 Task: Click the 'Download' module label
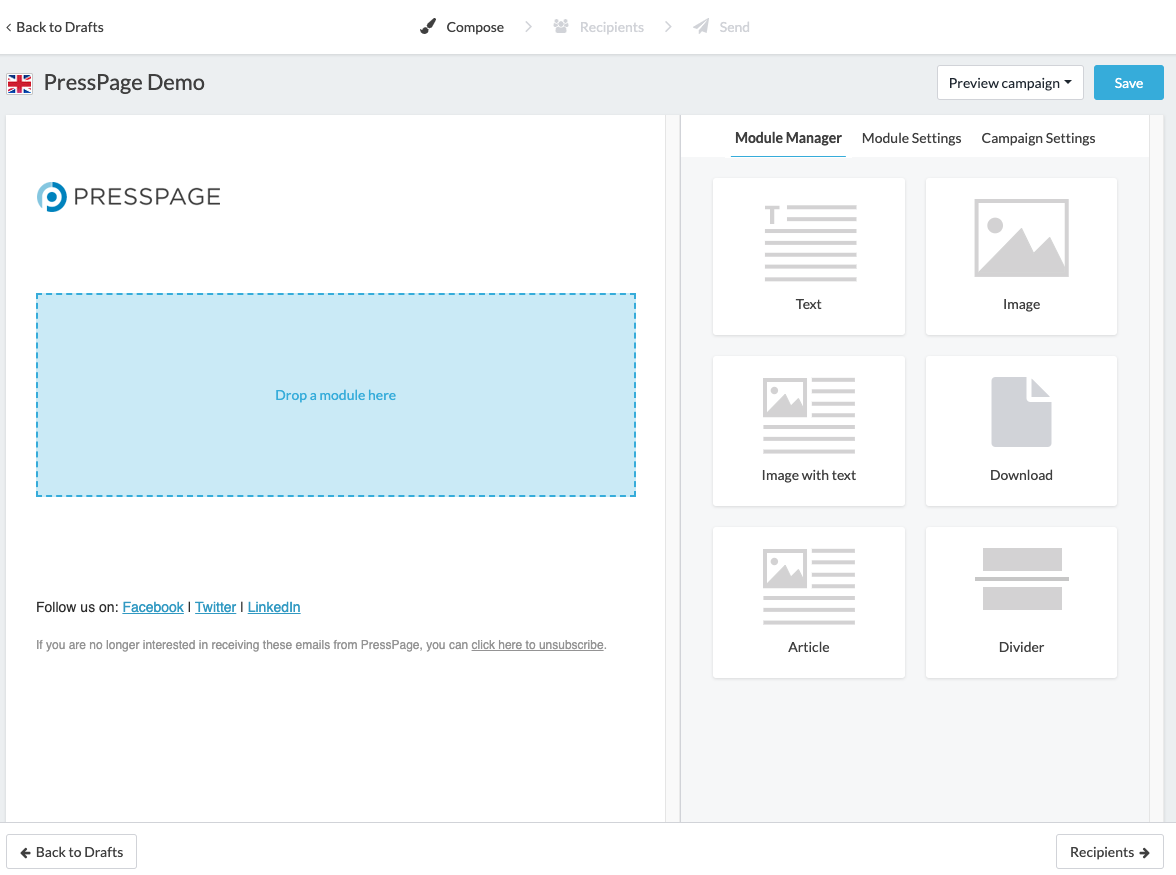(x=1021, y=475)
